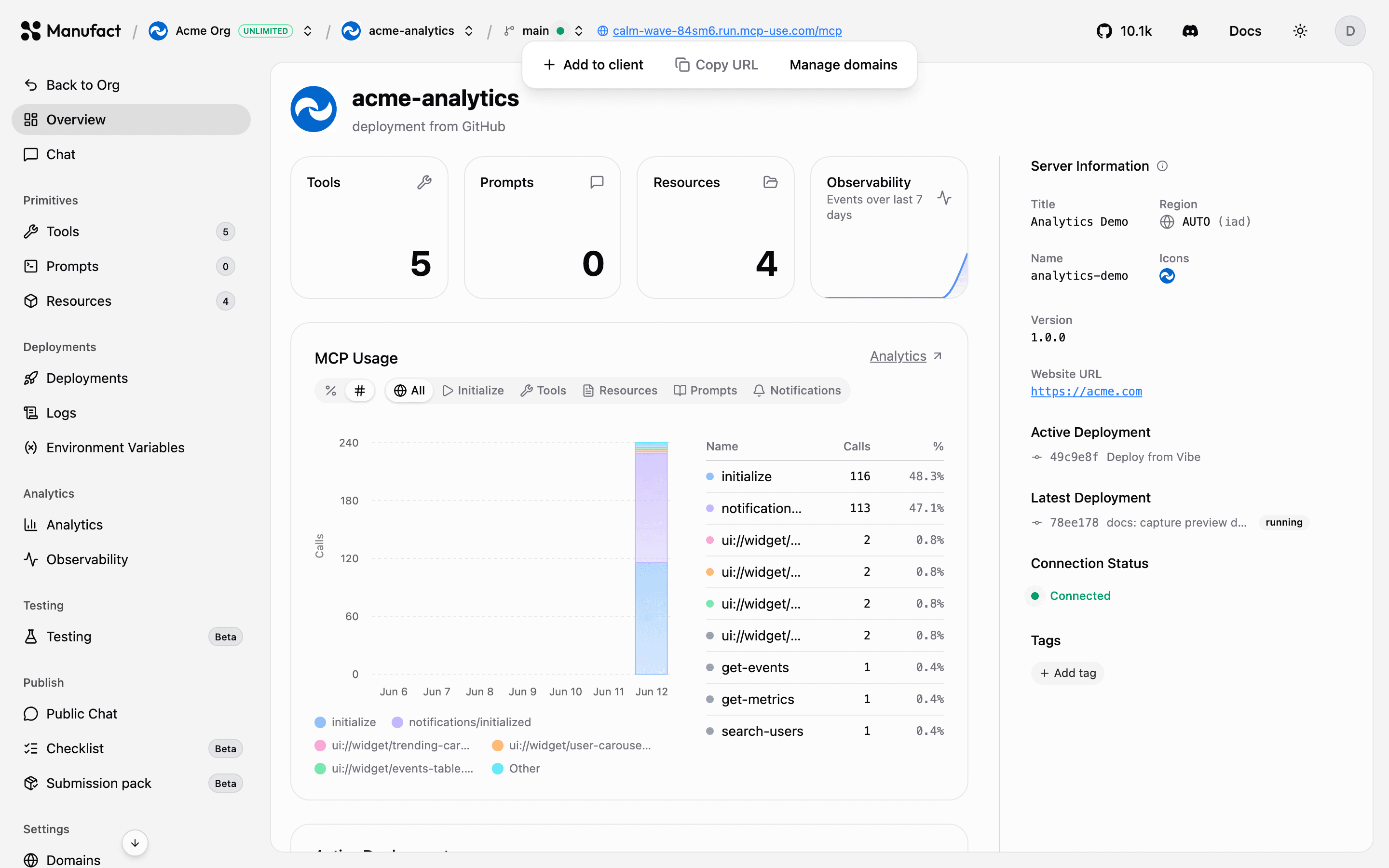The height and width of the screenshot is (868, 1389).
Task: Select the Resources filter in MCP Usage
Action: 620,391
